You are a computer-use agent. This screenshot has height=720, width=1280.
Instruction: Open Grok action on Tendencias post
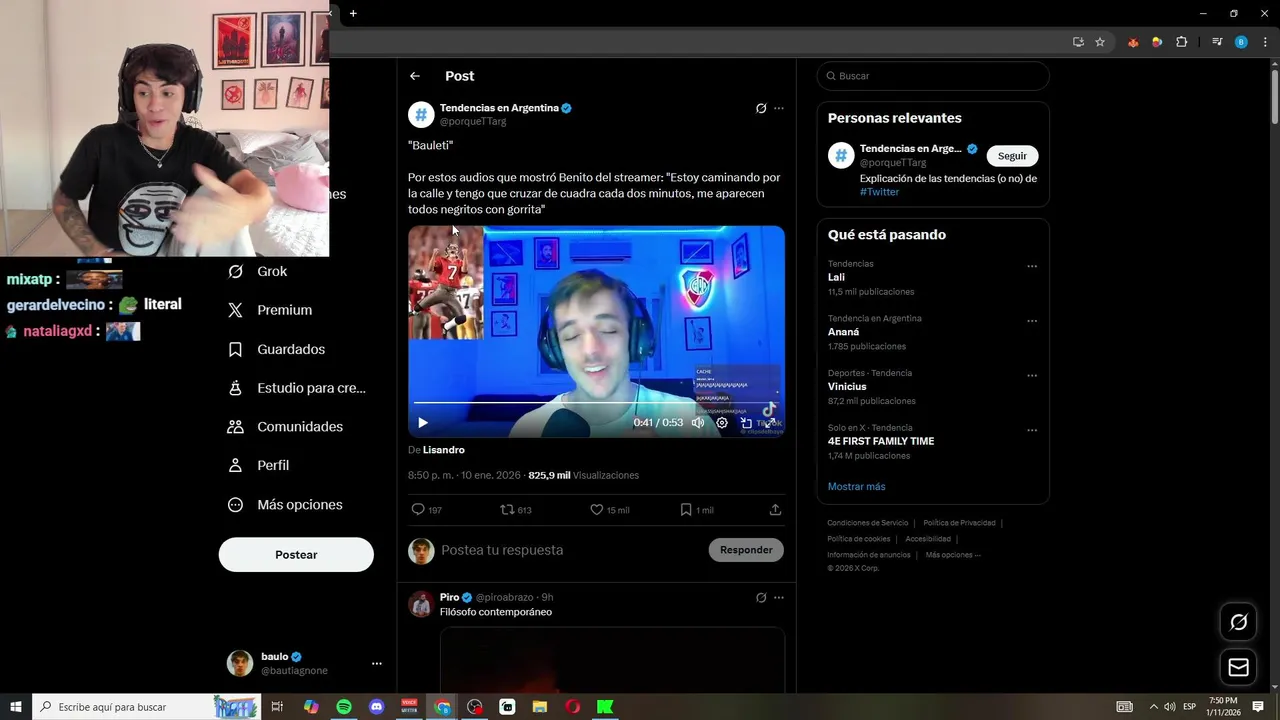pos(761,108)
